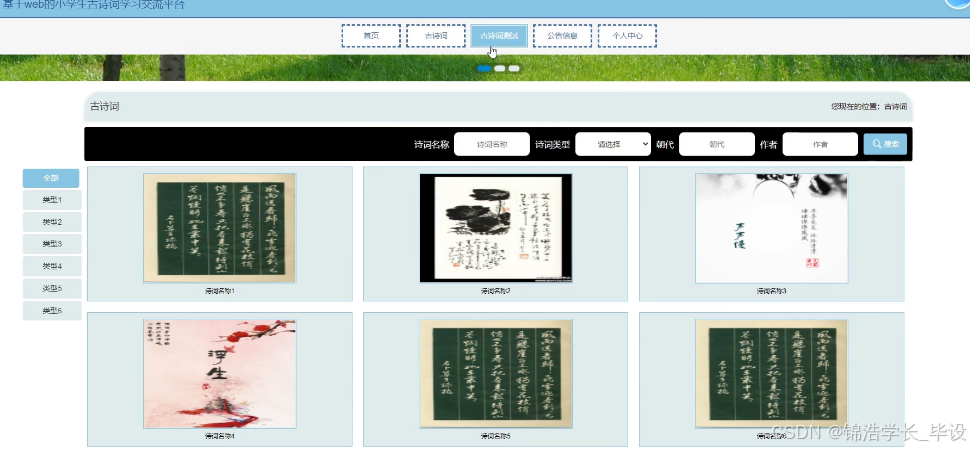Image resolution: width=970 pixels, height=450 pixels.
Task: Click the 诗词名称4 caption text
Action: click(220, 436)
